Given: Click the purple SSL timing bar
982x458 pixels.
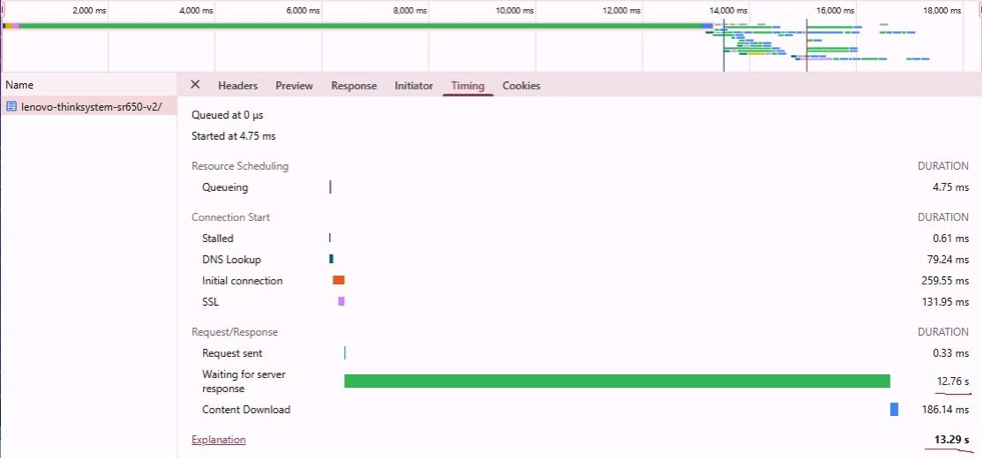Looking at the screenshot, I should 341,302.
